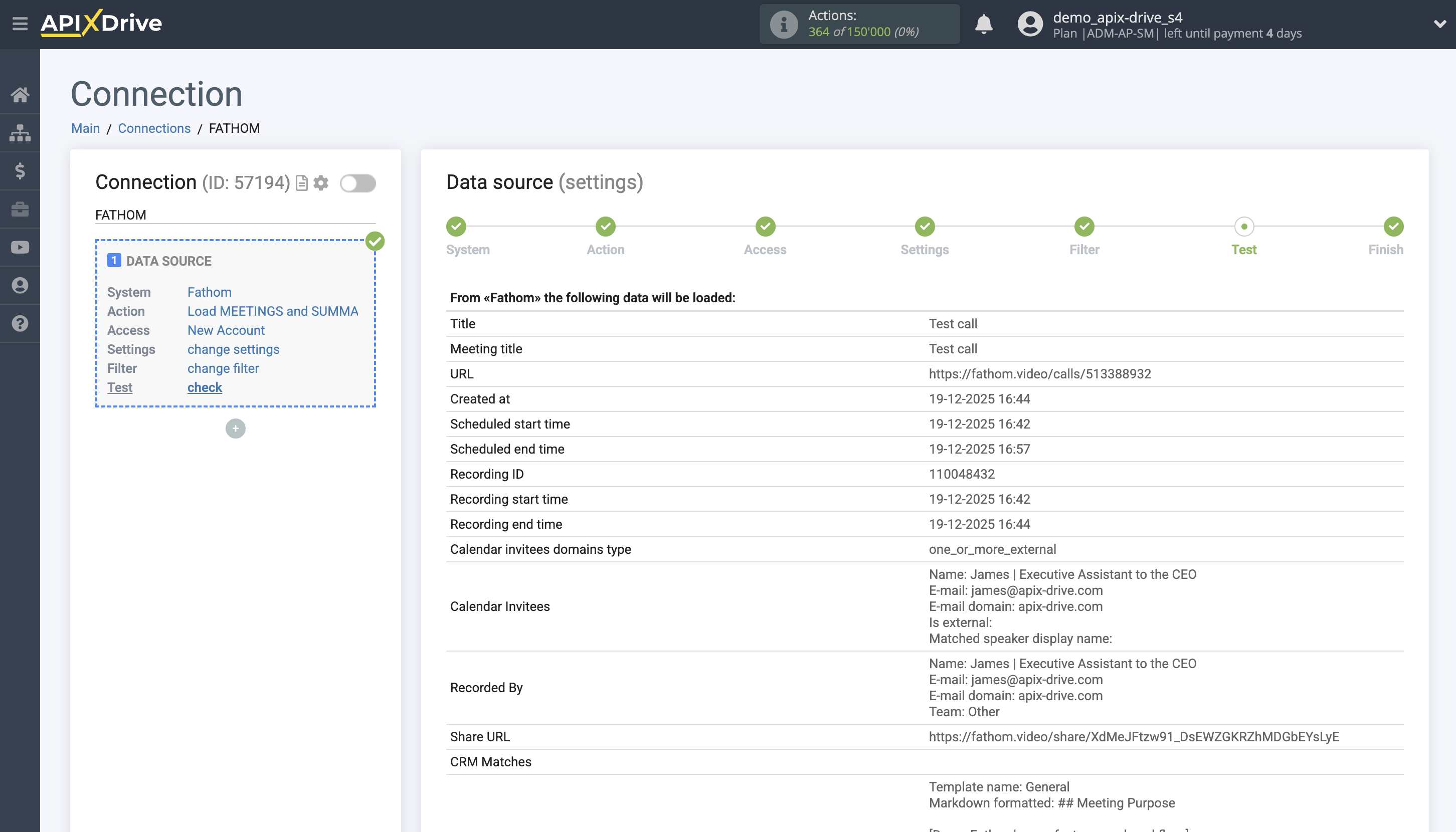
Task: Click the Home icon in the sidebar
Action: pos(20,95)
